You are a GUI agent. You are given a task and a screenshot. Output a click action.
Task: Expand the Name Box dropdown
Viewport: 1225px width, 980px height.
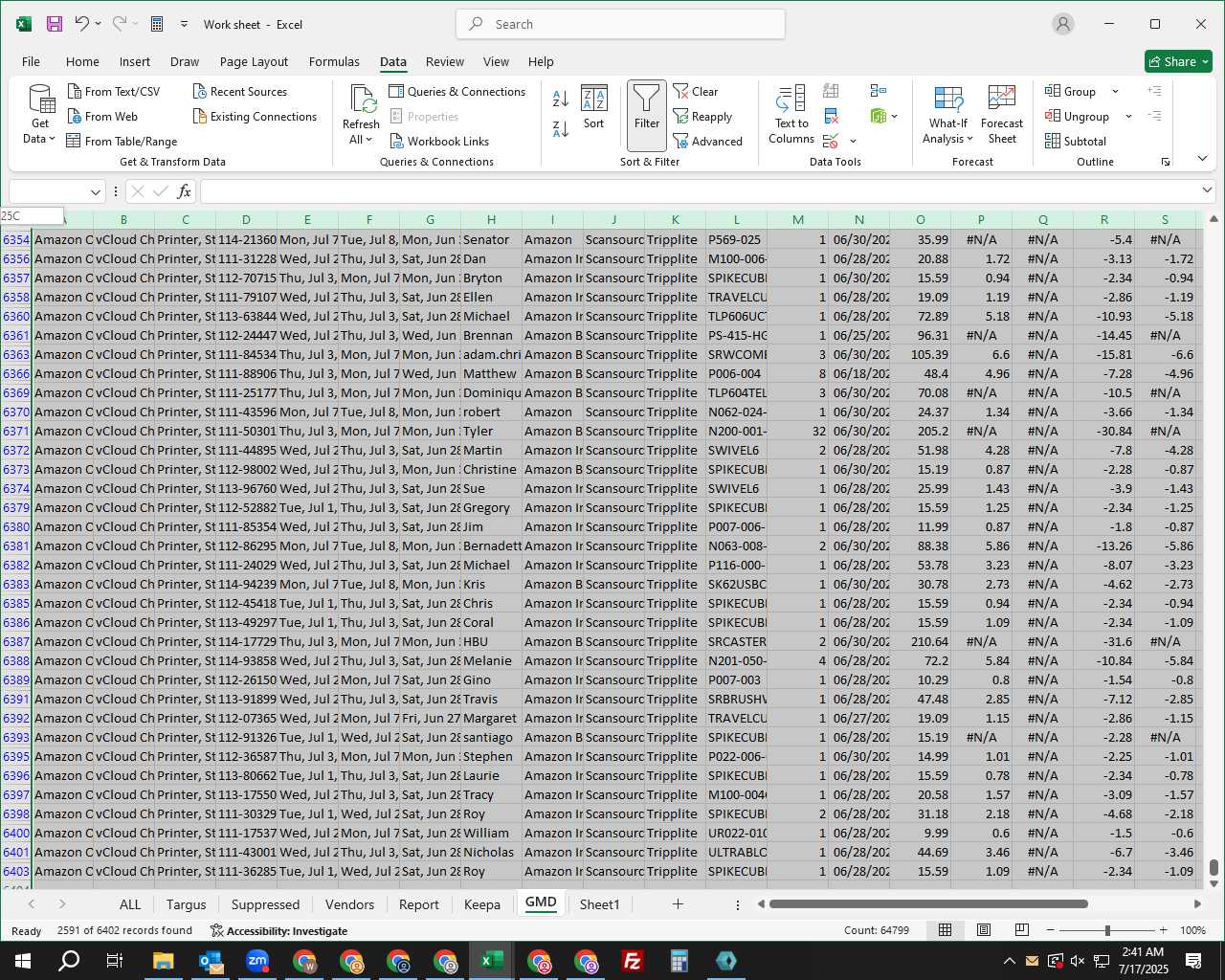[95, 191]
